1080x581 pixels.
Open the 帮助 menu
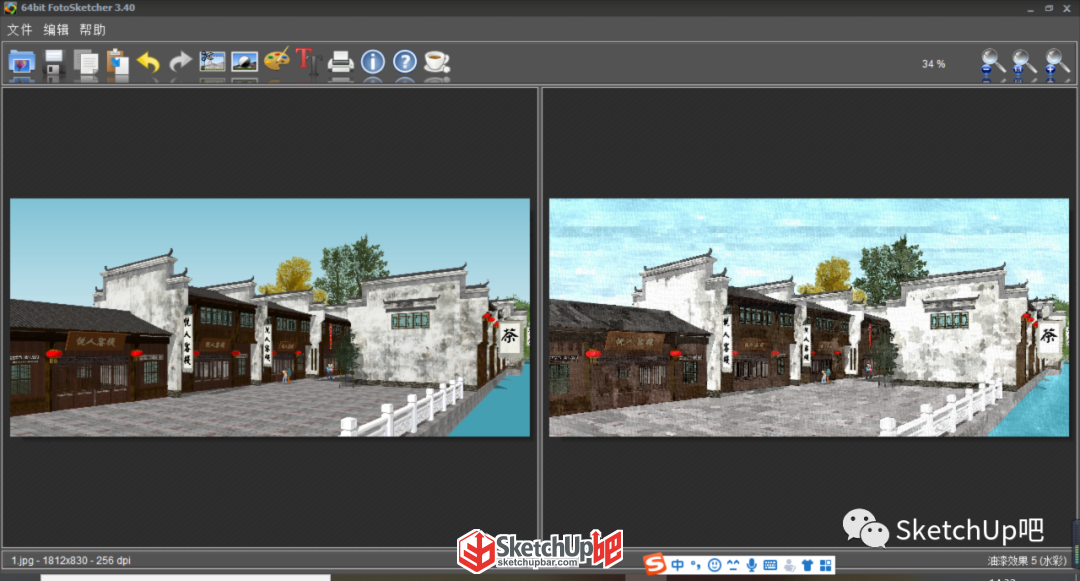tap(92, 30)
